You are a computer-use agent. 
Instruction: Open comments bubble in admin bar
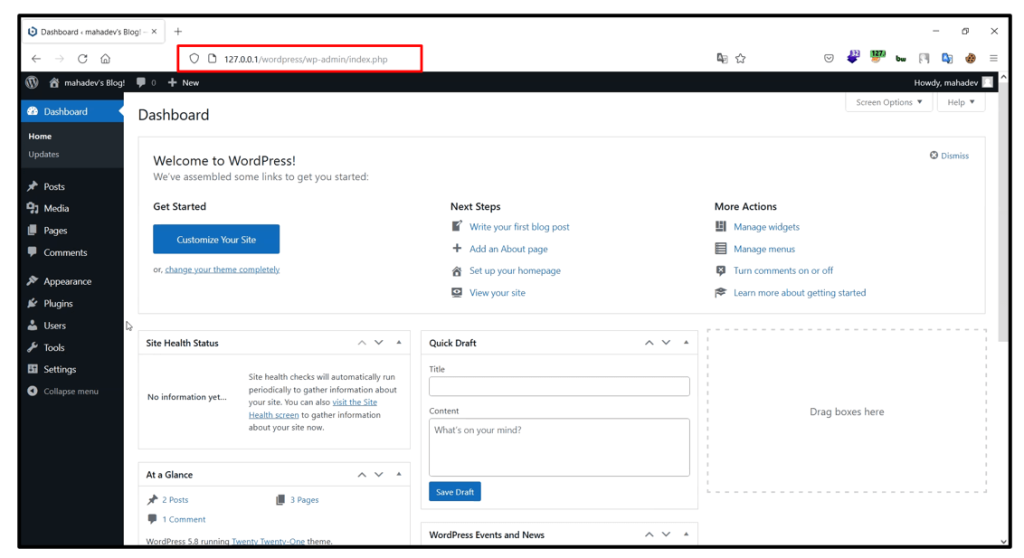146,82
